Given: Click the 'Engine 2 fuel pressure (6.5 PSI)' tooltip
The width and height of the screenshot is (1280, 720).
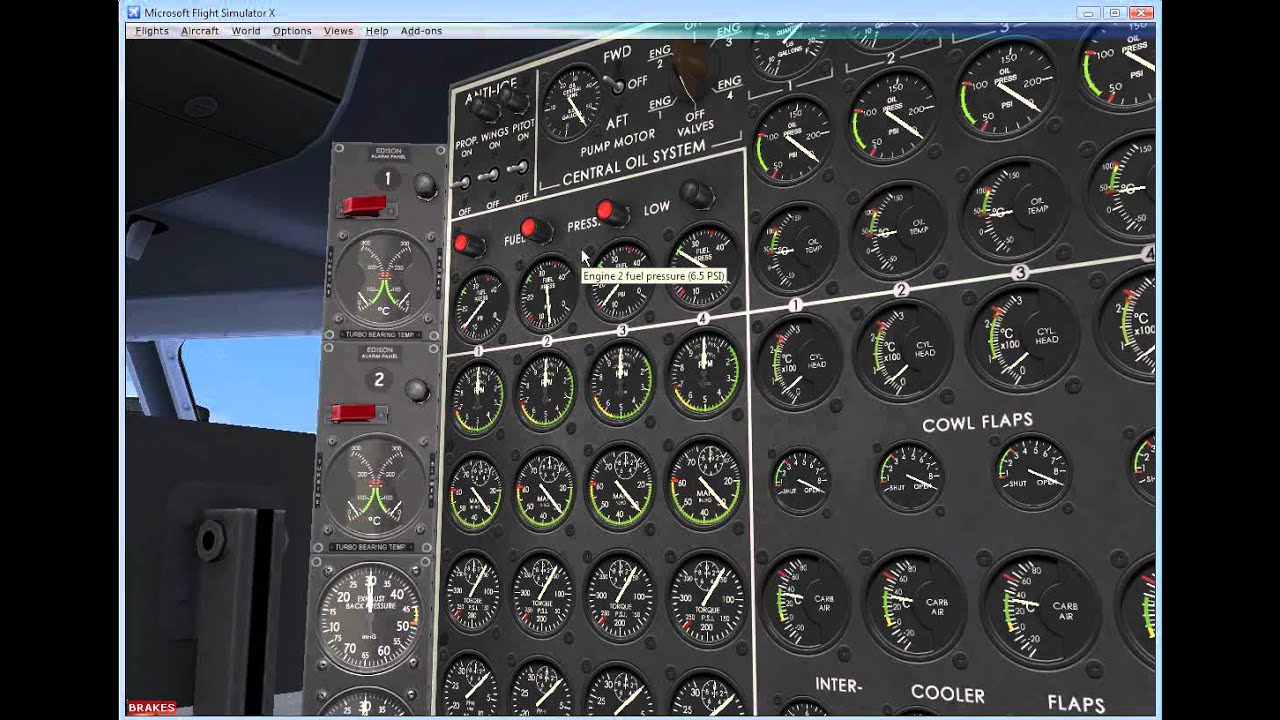Looking at the screenshot, I should point(653,276).
